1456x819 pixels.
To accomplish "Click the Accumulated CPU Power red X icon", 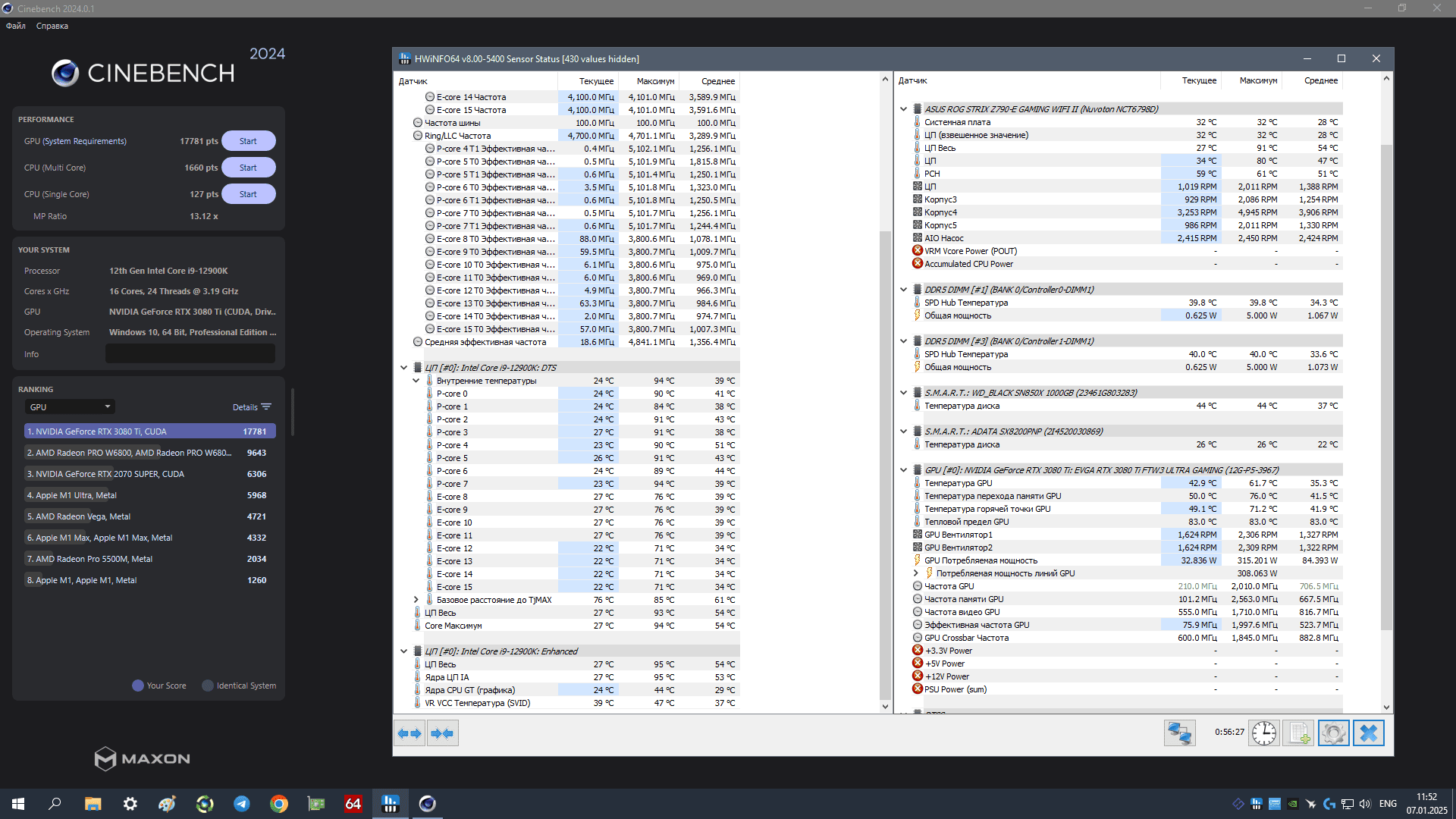I will tap(918, 264).
